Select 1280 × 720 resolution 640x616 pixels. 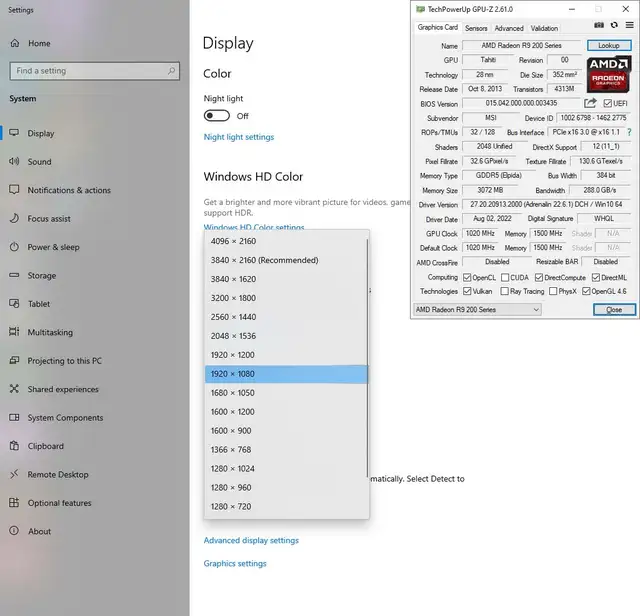click(286, 506)
